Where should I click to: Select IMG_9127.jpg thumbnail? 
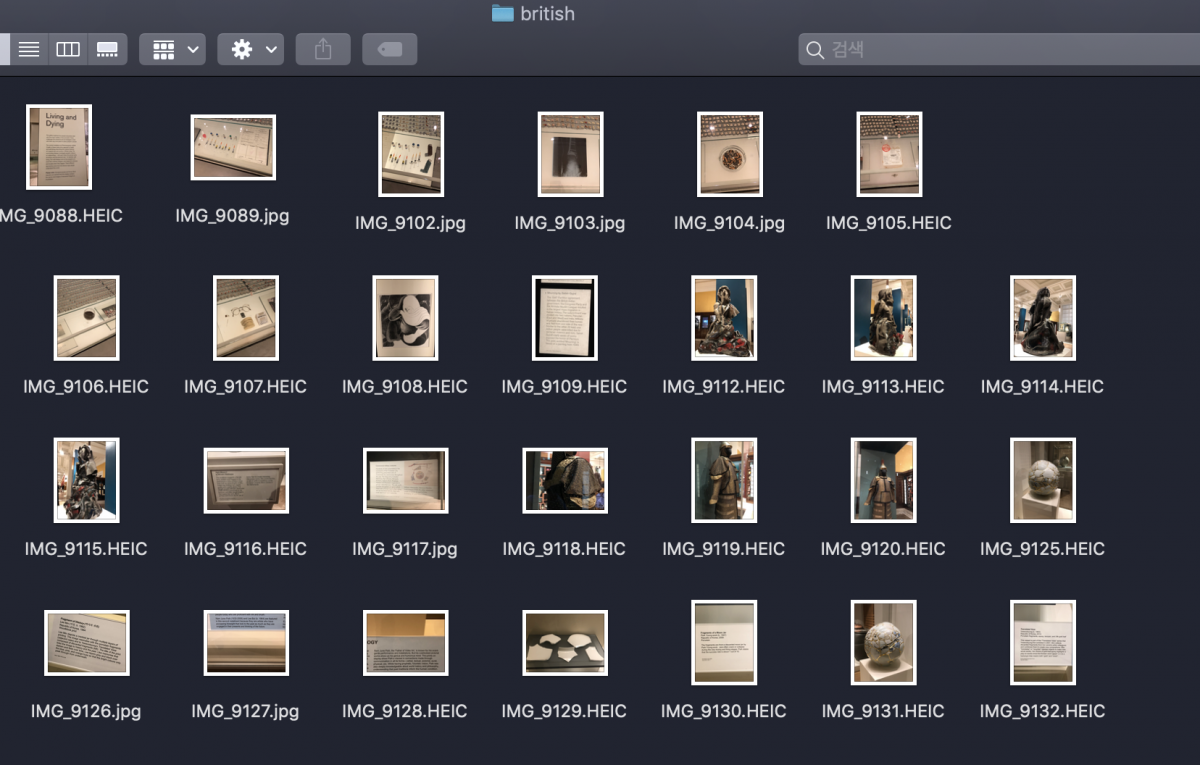click(246, 643)
